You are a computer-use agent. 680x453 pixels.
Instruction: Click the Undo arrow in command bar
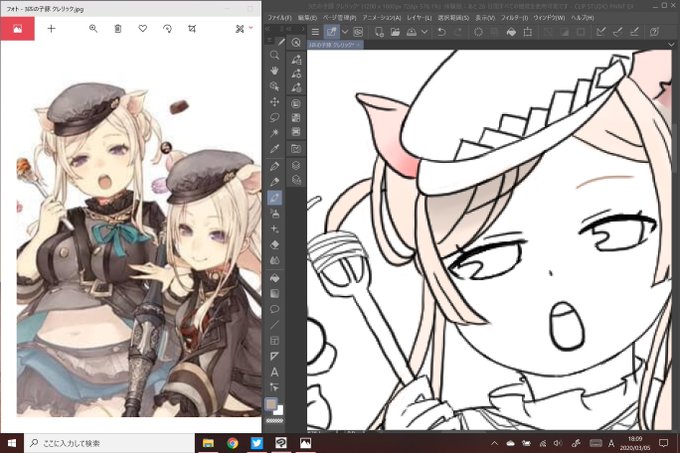(441, 32)
